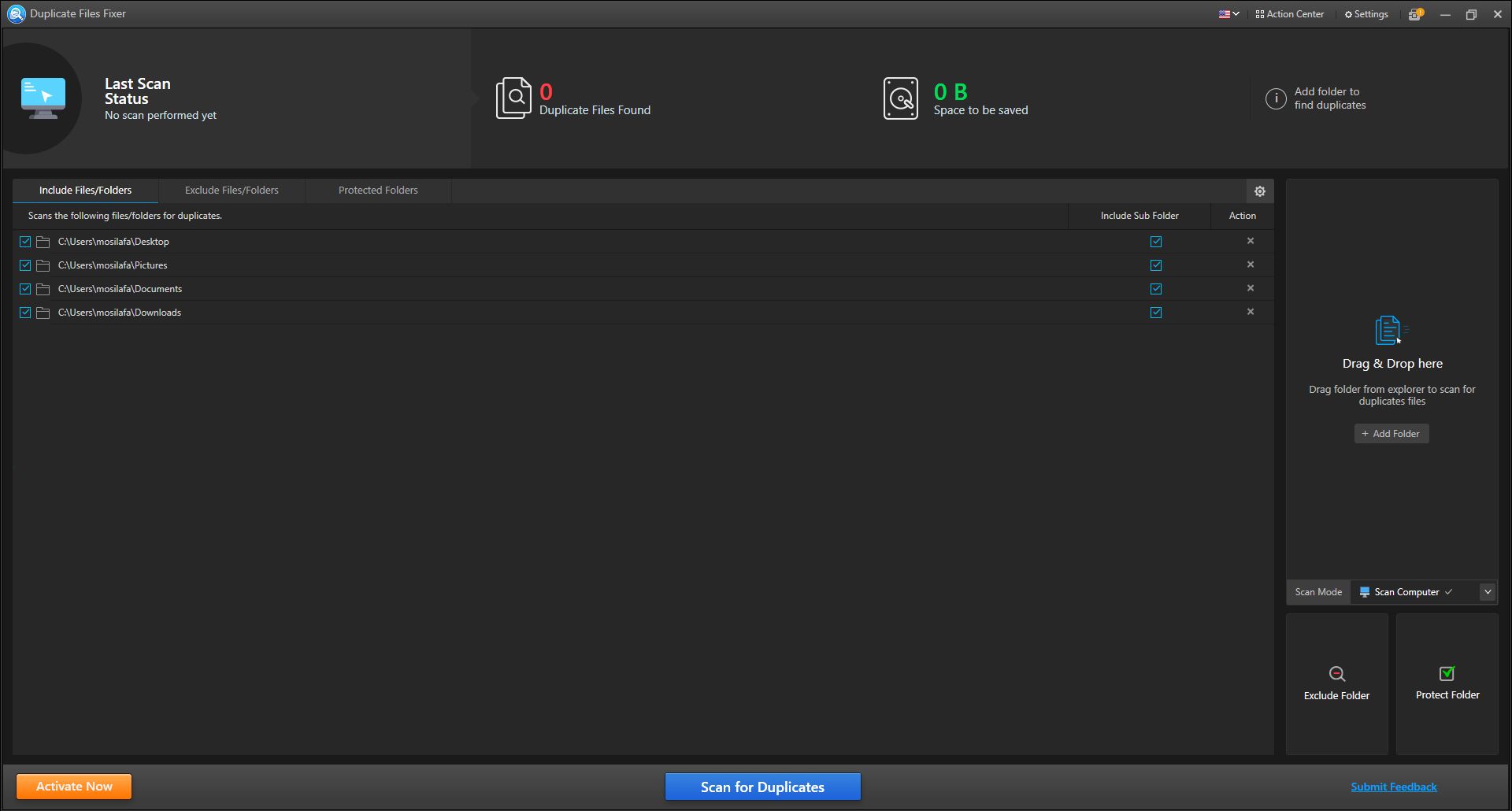Click the Drag & Drop here heading
This screenshot has width=1512, height=811.
pyautogui.click(x=1392, y=364)
